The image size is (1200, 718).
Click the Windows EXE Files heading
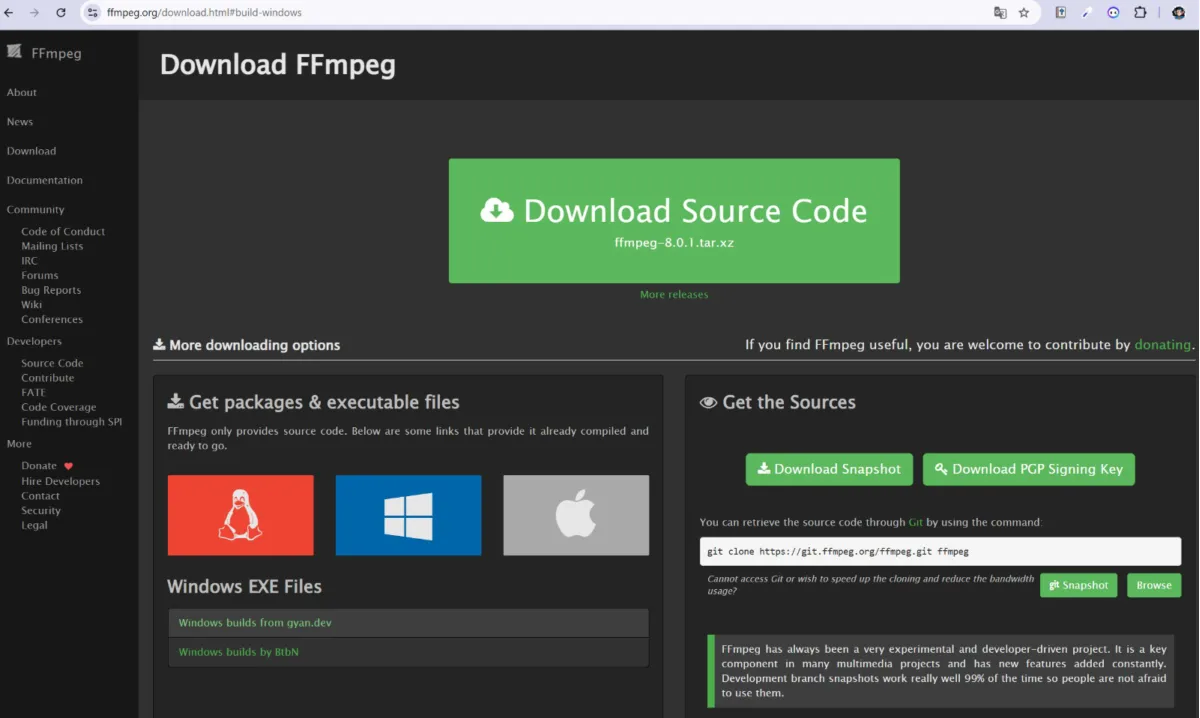point(244,586)
